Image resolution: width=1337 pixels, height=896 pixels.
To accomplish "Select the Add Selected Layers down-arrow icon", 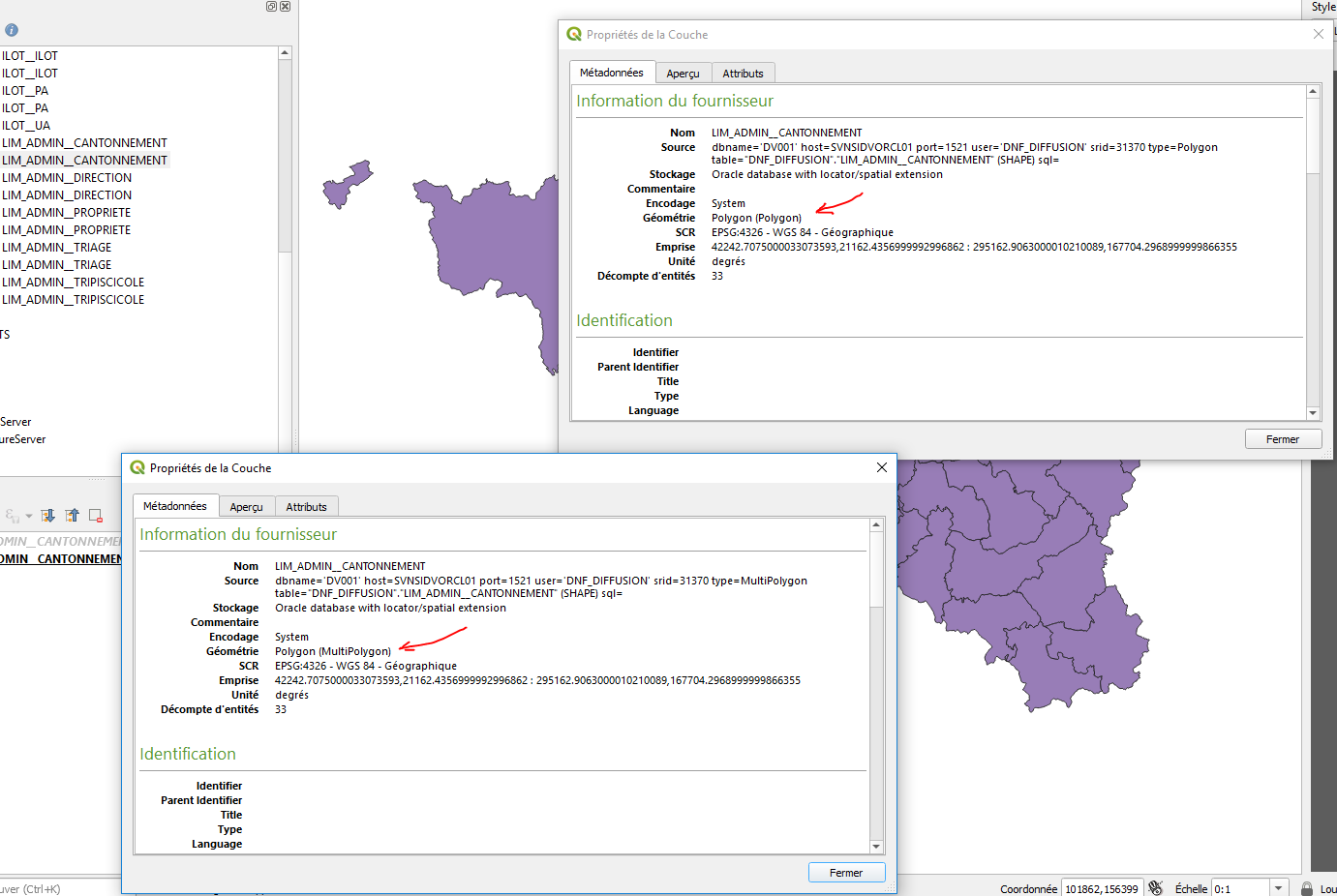I will [47, 515].
